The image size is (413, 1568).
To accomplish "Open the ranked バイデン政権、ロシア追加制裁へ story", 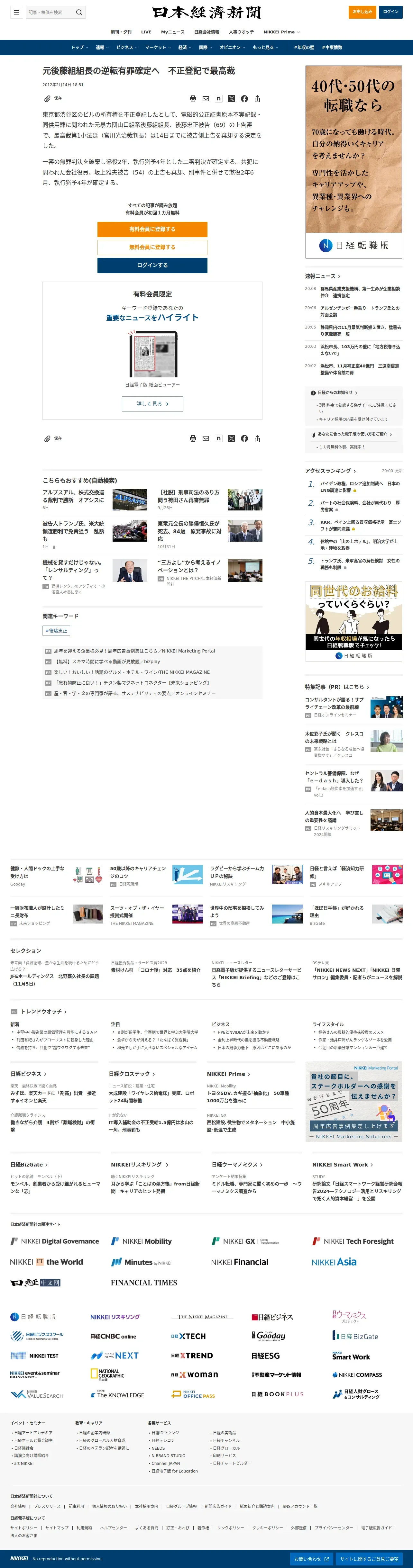I will 360,487.
